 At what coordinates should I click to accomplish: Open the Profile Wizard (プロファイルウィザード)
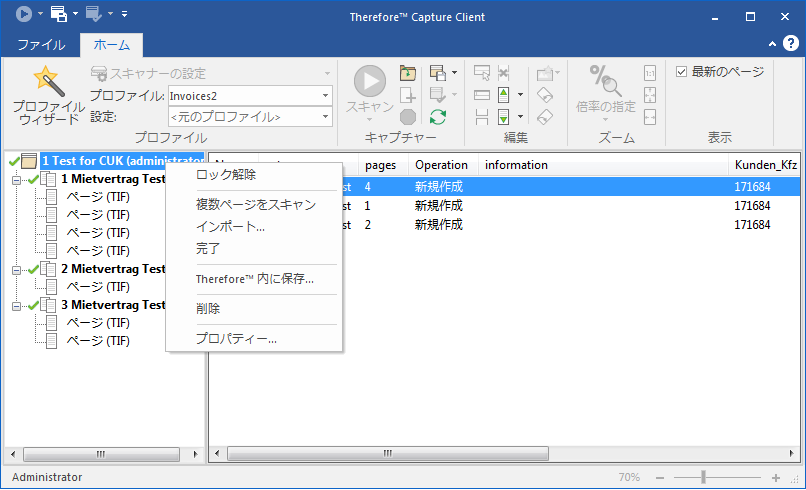[48, 95]
